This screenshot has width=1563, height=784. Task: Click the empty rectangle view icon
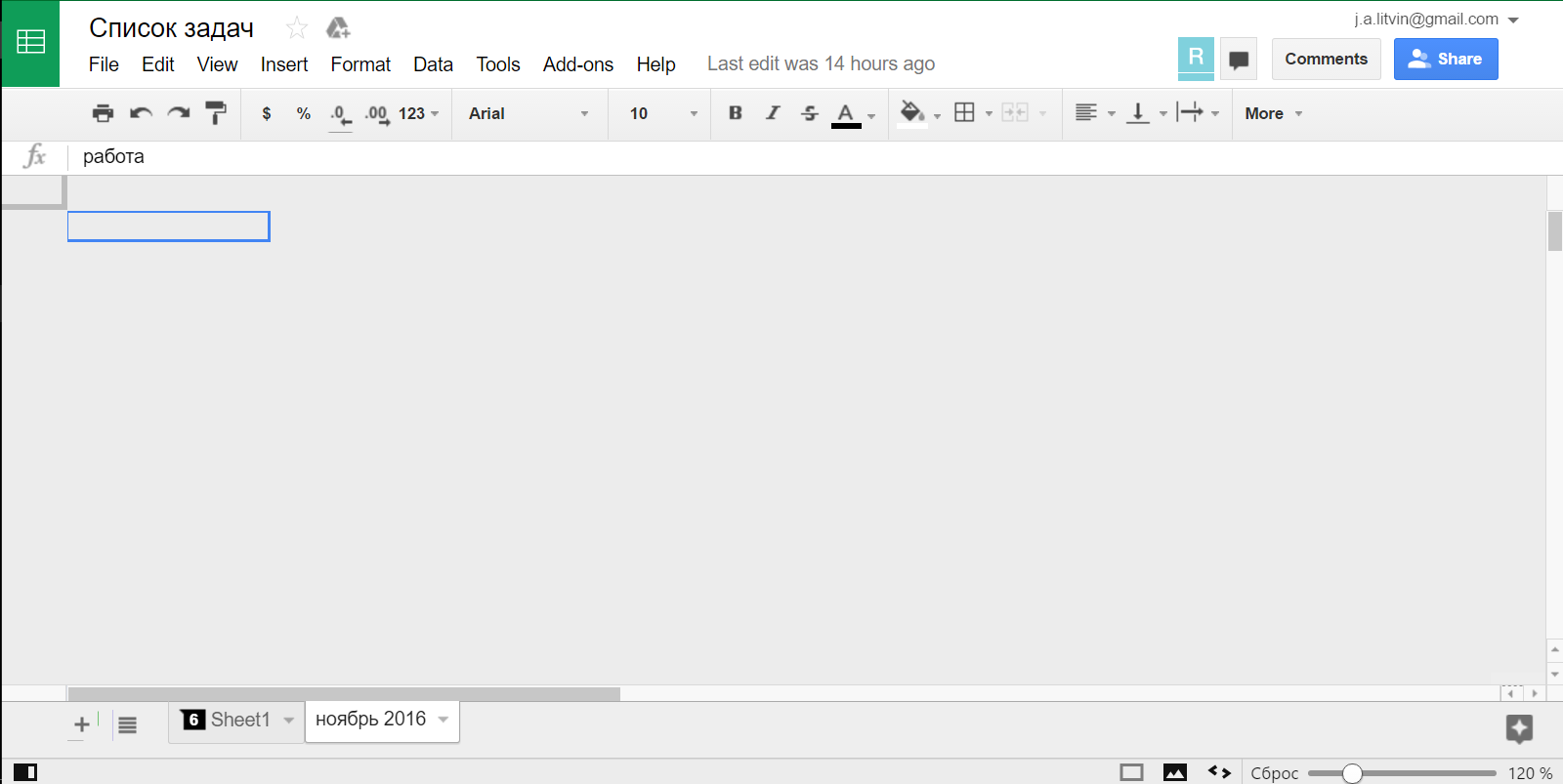1131,772
